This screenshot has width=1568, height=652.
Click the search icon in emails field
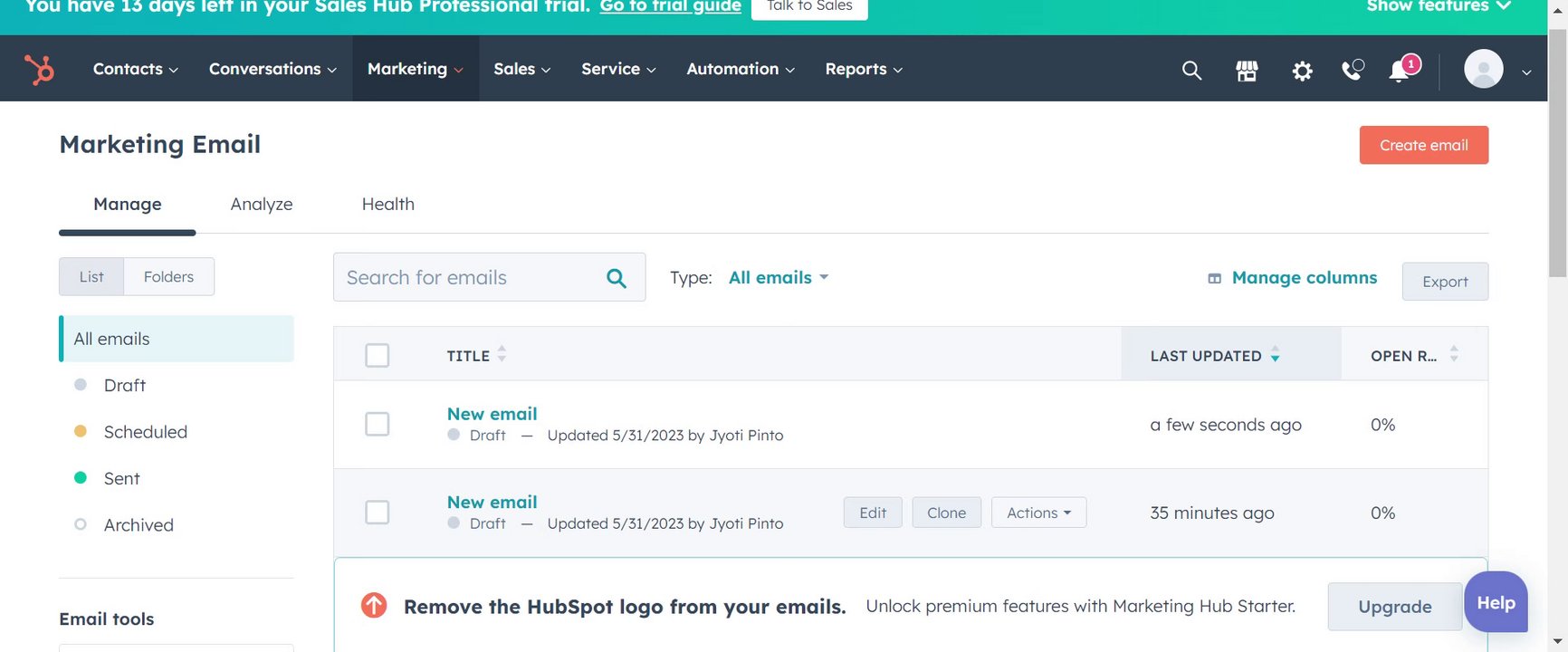(617, 278)
